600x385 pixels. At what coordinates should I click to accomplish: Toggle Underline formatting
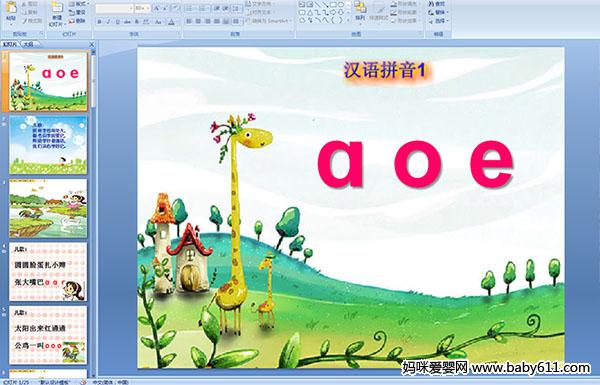tap(118, 22)
